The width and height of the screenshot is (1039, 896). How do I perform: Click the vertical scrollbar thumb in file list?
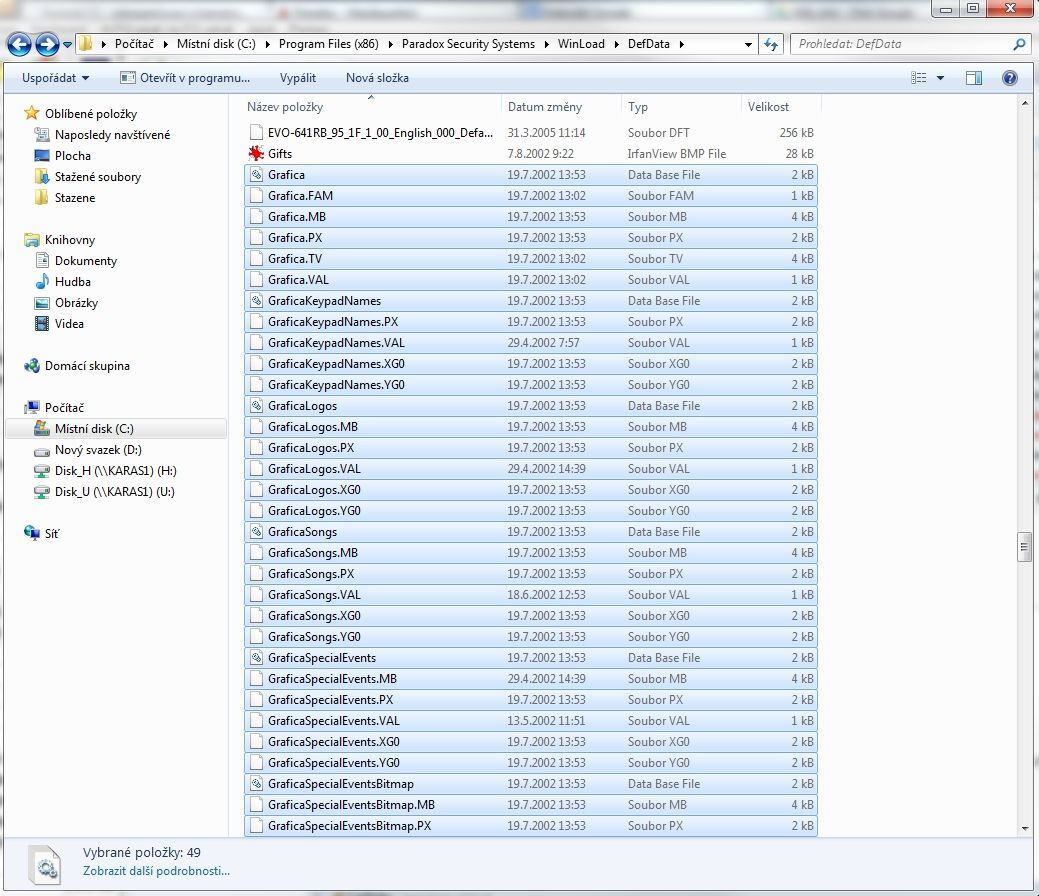pyautogui.click(x=1023, y=547)
